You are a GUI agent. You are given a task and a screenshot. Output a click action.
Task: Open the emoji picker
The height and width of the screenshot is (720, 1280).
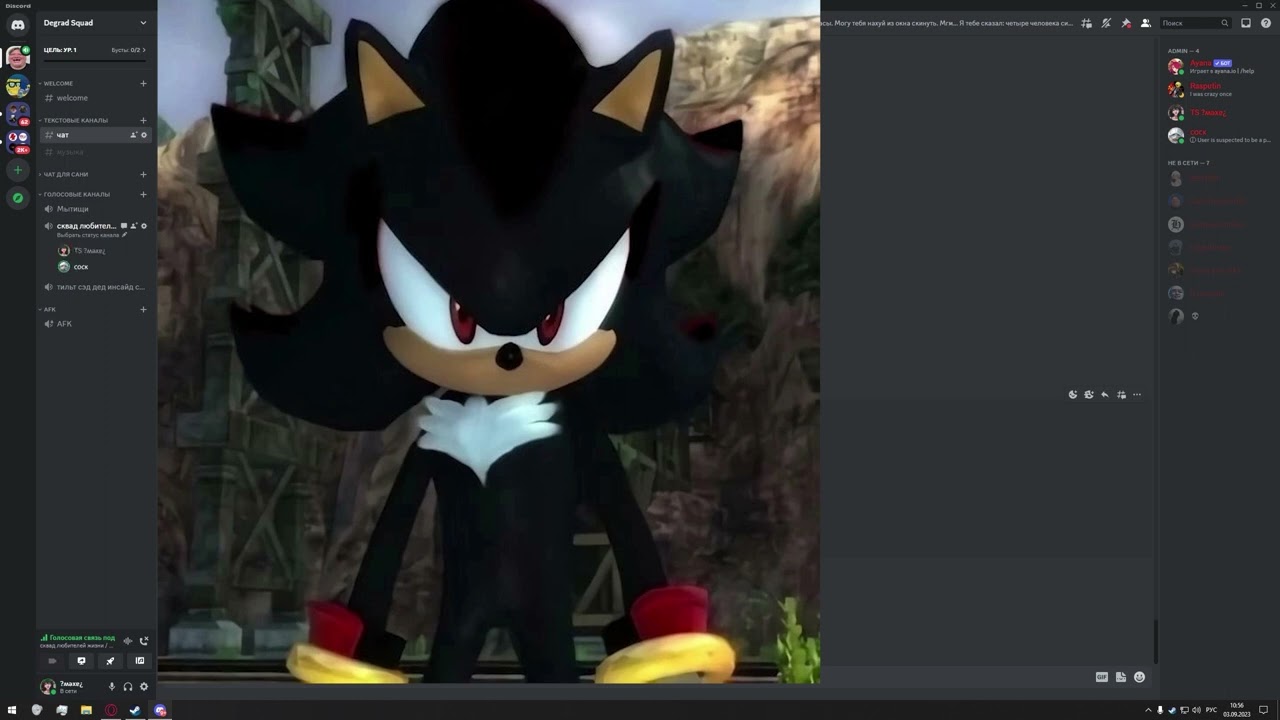pos(1139,677)
